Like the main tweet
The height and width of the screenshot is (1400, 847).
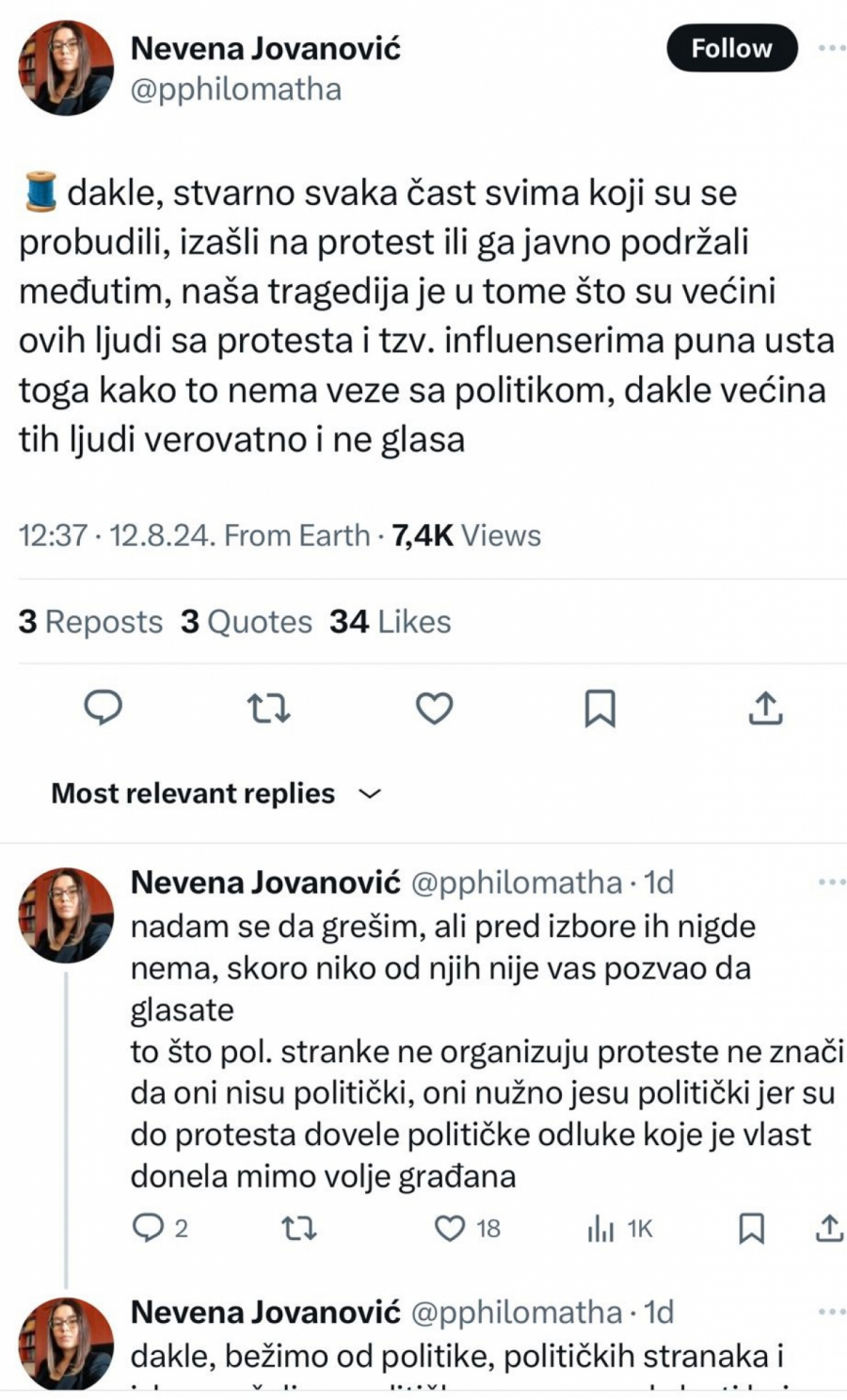pyautogui.click(x=434, y=708)
